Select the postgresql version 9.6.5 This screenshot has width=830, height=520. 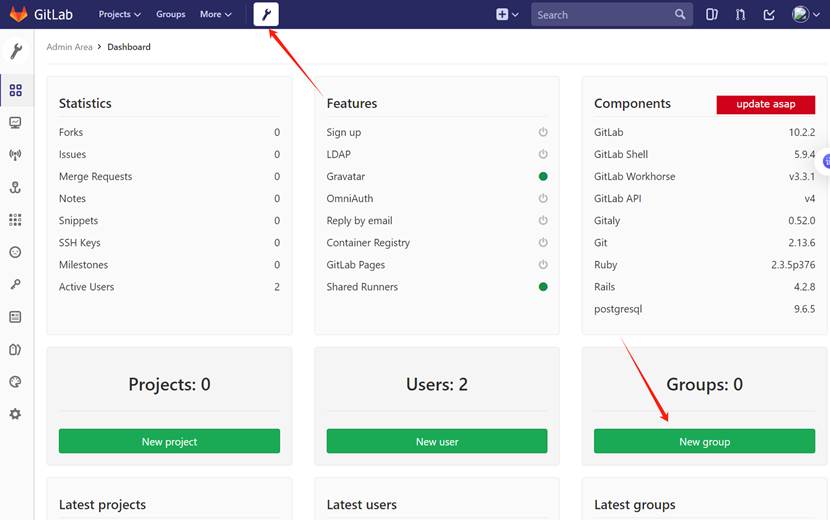pos(804,309)
